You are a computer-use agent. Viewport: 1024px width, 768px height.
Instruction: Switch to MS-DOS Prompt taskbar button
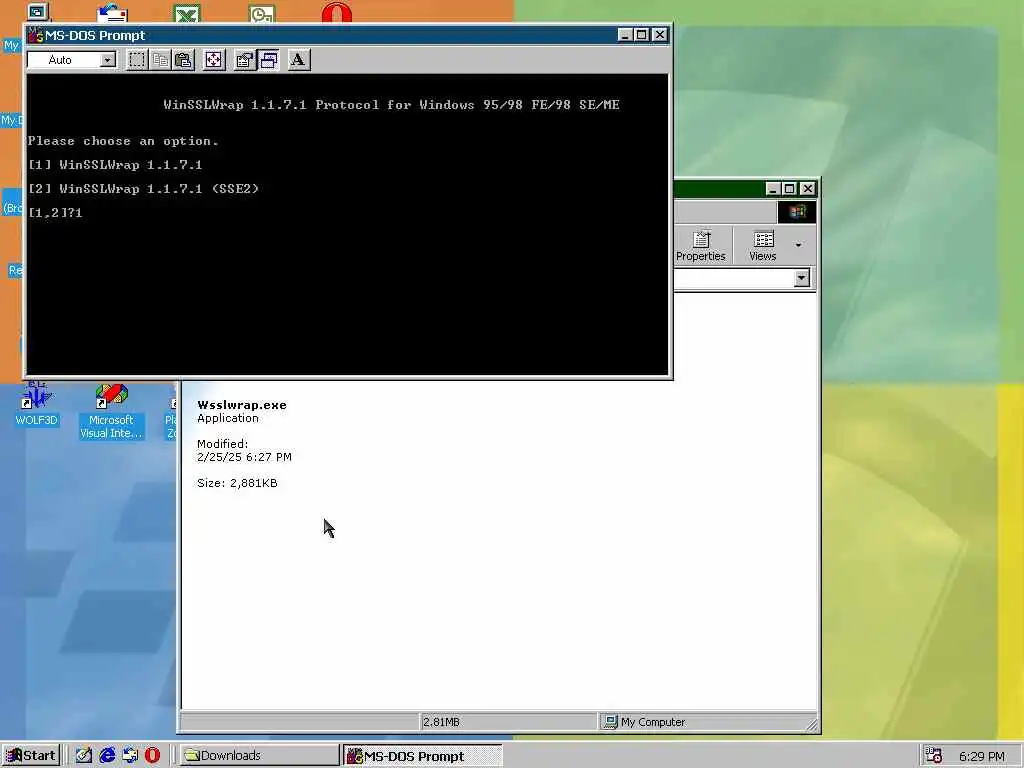point(423,756)
